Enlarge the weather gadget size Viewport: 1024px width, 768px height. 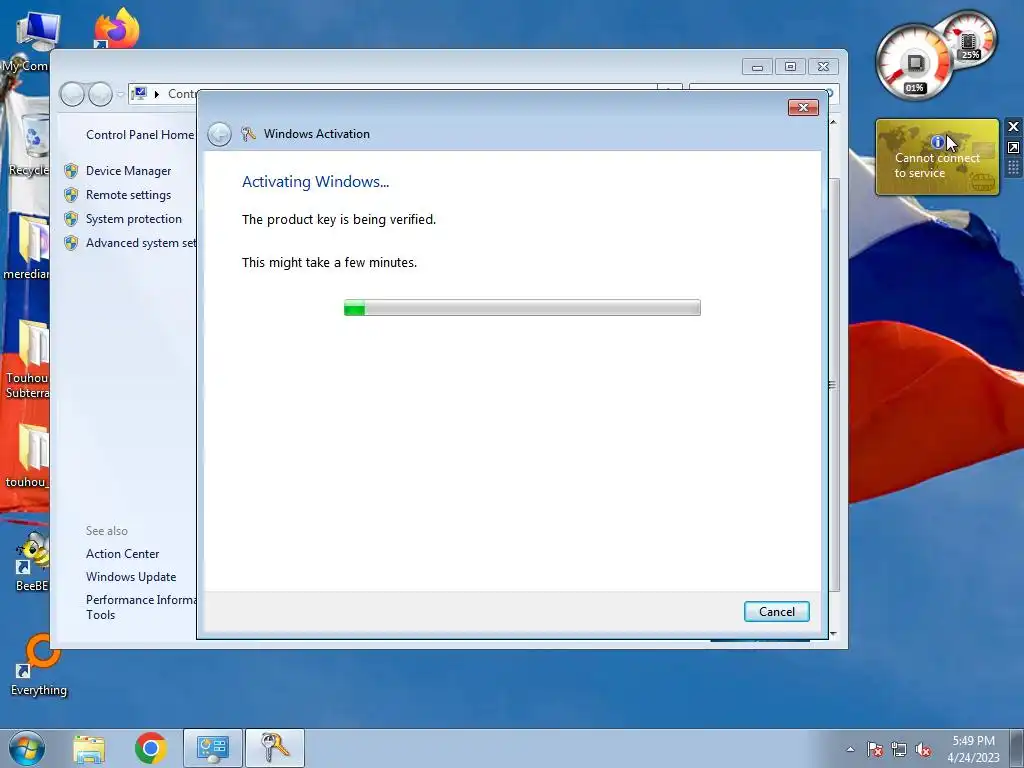tap(1014, 148)
